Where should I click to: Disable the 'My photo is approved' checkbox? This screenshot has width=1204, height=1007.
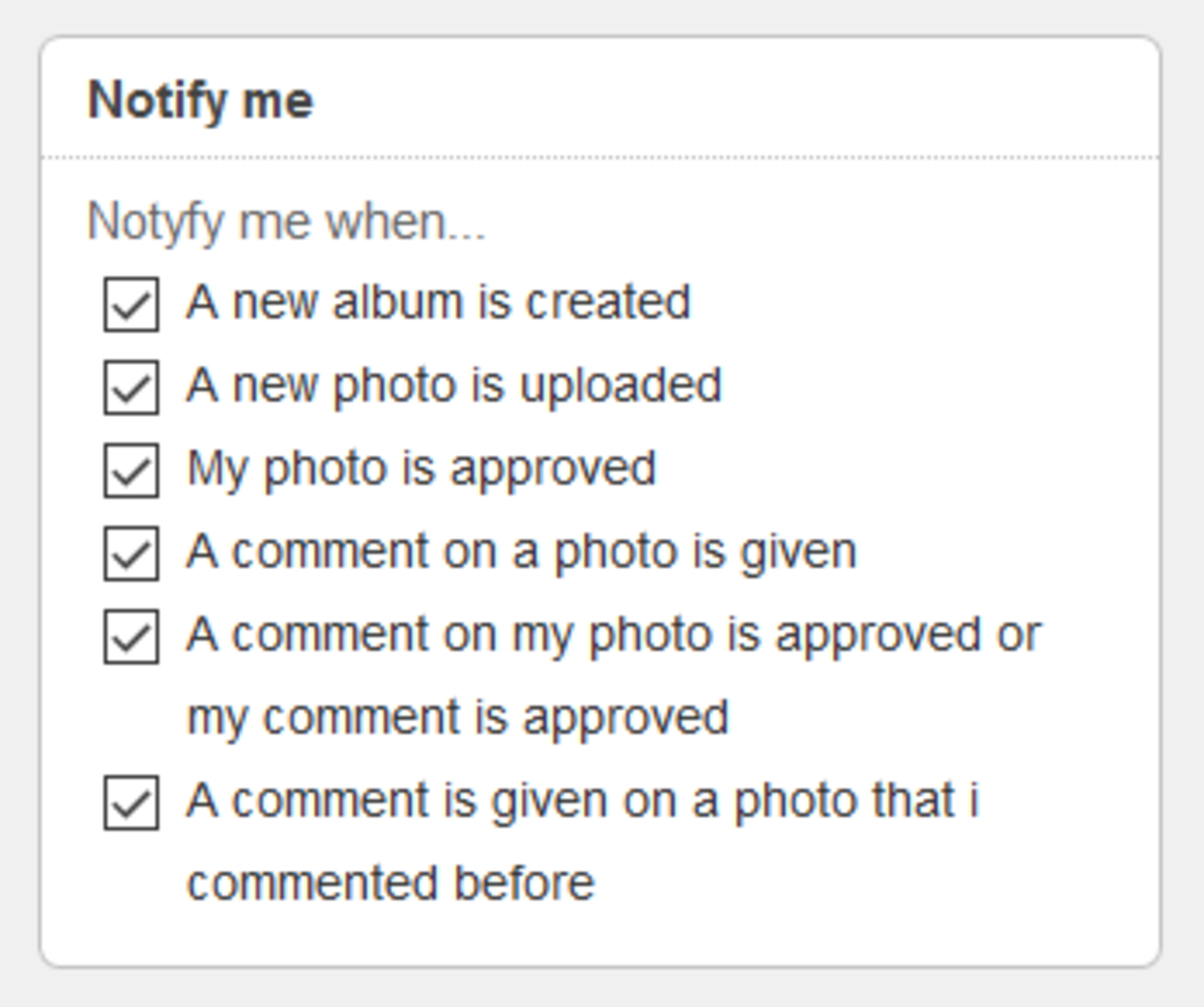131,471
